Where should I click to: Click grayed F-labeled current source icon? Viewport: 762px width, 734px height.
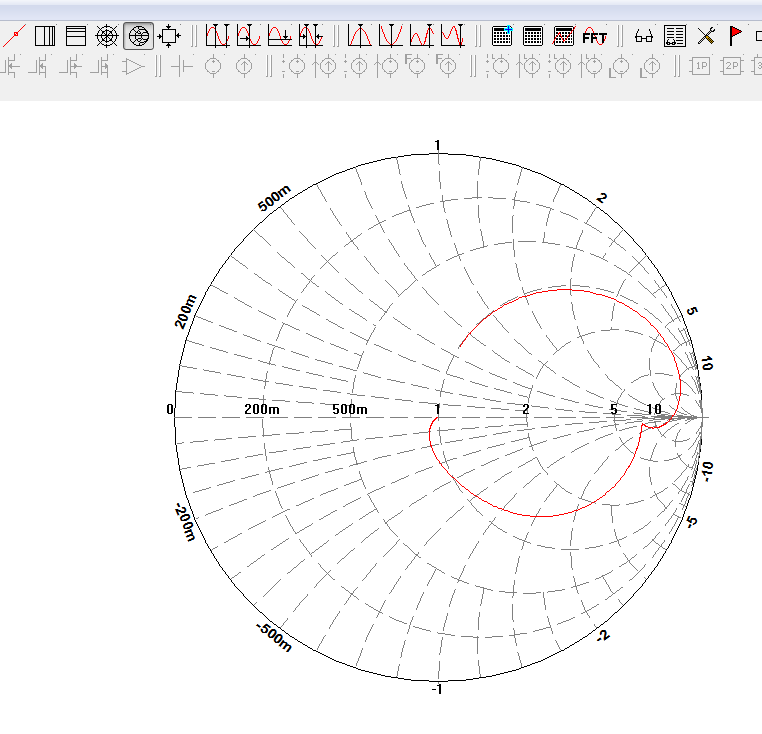pos(446,66)
